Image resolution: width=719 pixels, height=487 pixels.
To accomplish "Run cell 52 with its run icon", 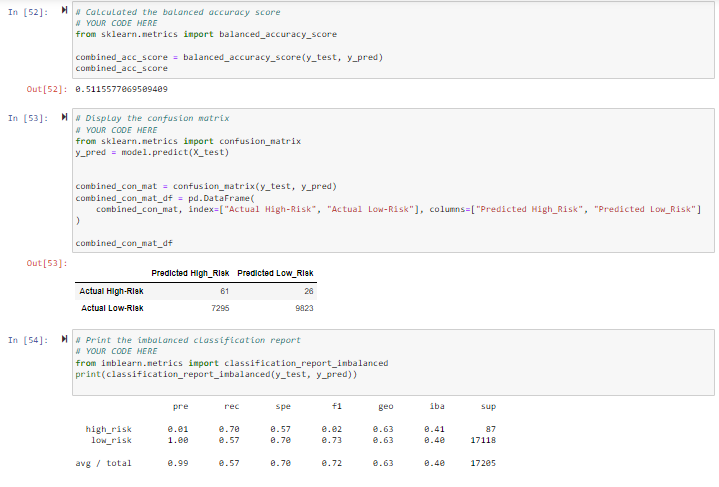I will [x=64, y=11].
